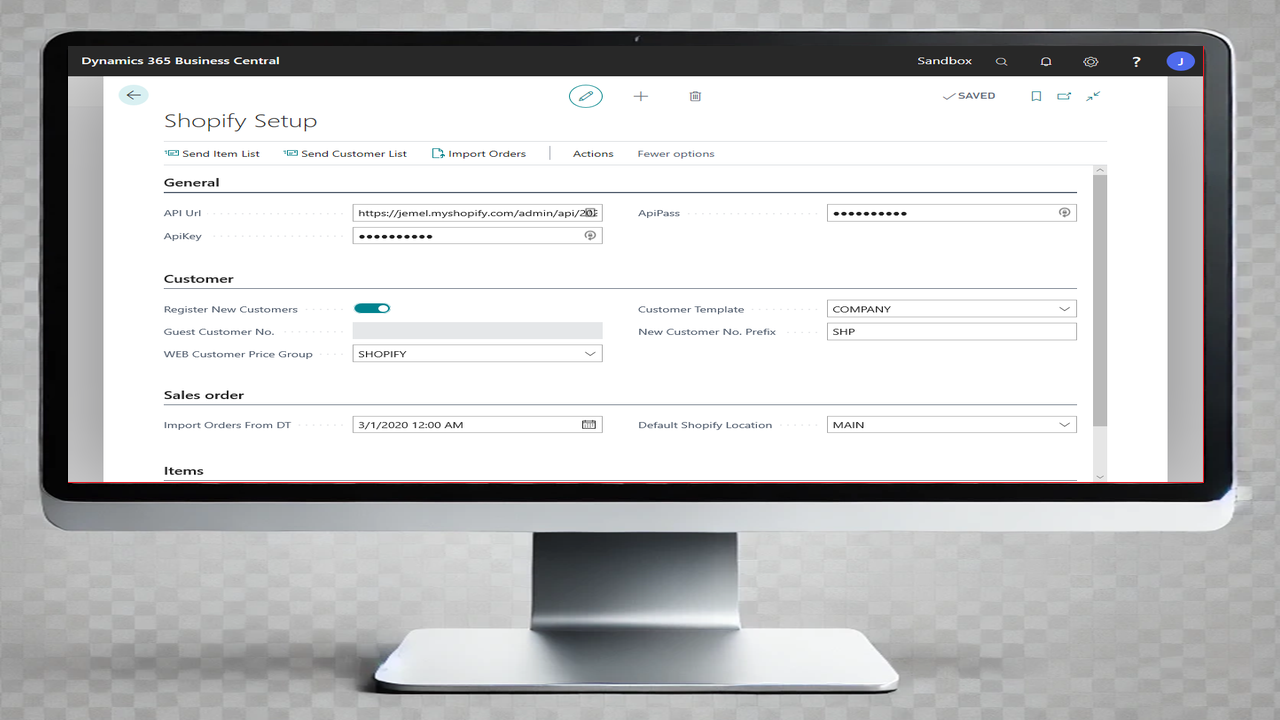Viewport: 1280px width, 720px height.
Task: Reveal the ApiKey password field
Action: click(590, 235)
